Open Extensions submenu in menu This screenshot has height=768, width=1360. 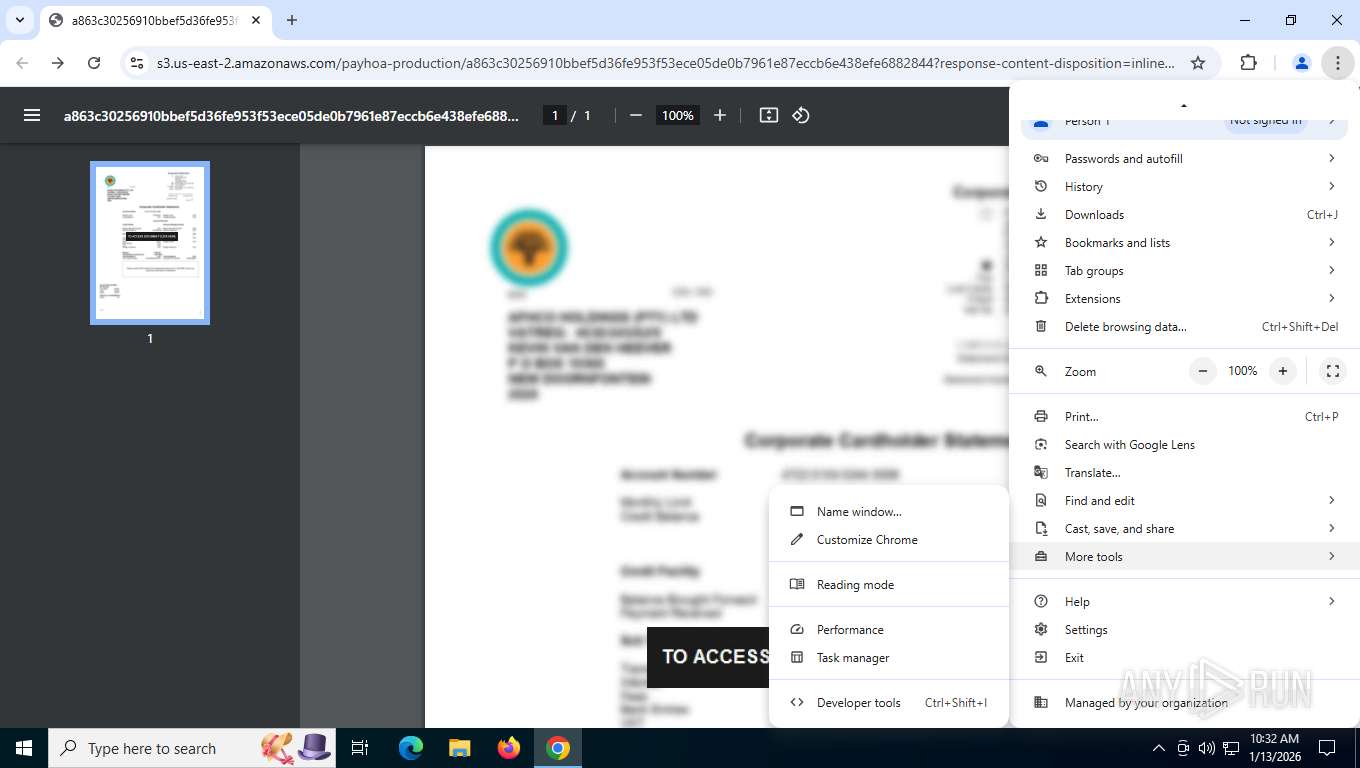tap(1185, 299)
